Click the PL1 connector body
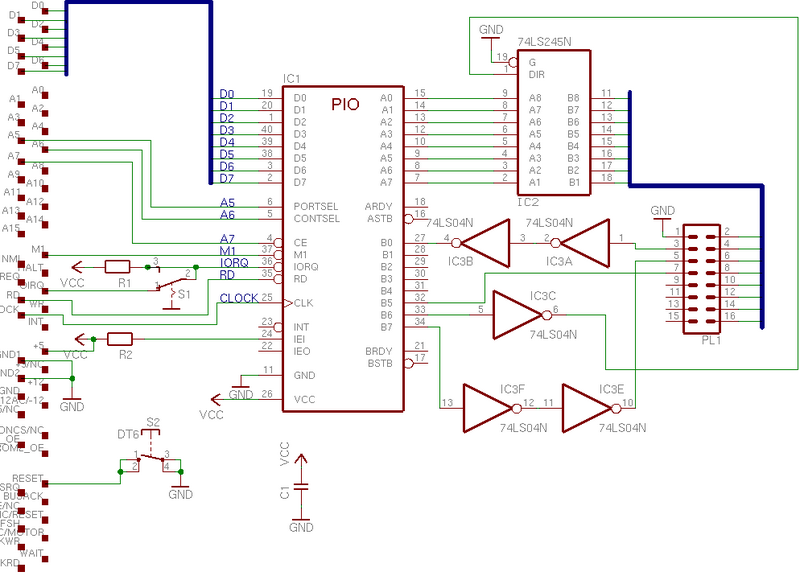 [x=702, y=279]
